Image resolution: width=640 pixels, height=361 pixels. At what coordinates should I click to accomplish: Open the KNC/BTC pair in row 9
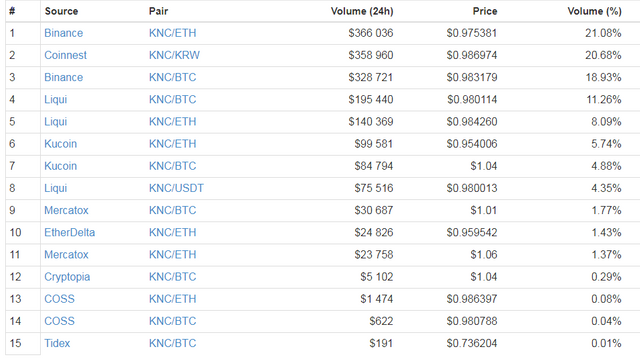coord(172,210)
